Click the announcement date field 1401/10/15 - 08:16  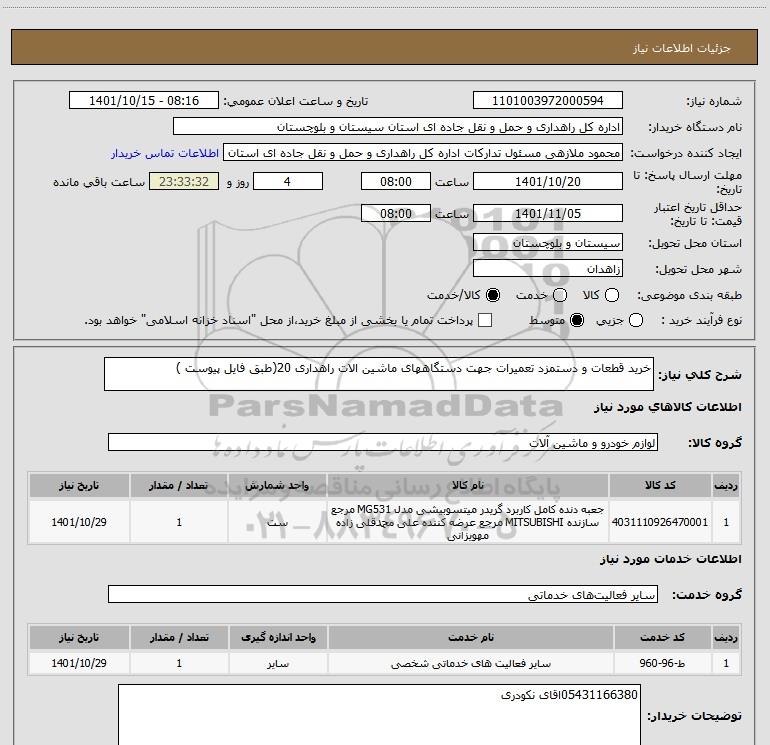tap(144, 100)
